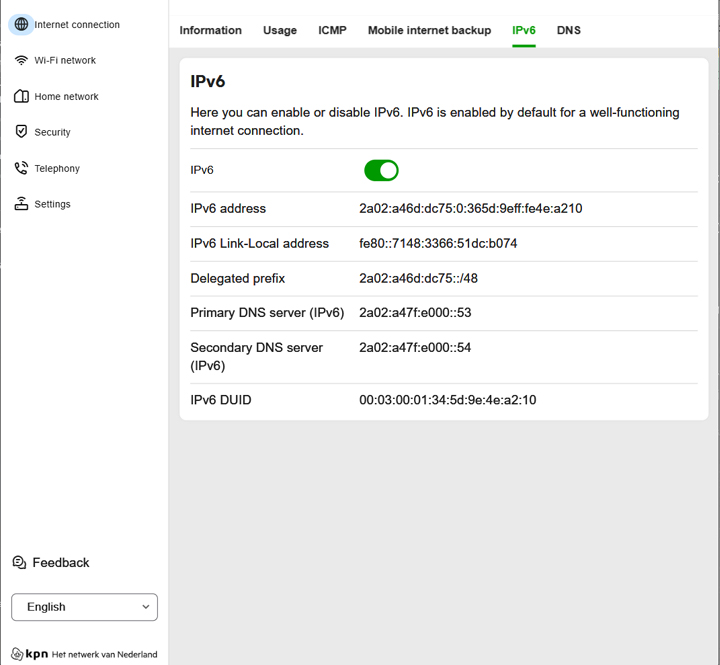Viewport: 720px width, 665px height.
Task: Click the Home network book icon
Action: 21,96
